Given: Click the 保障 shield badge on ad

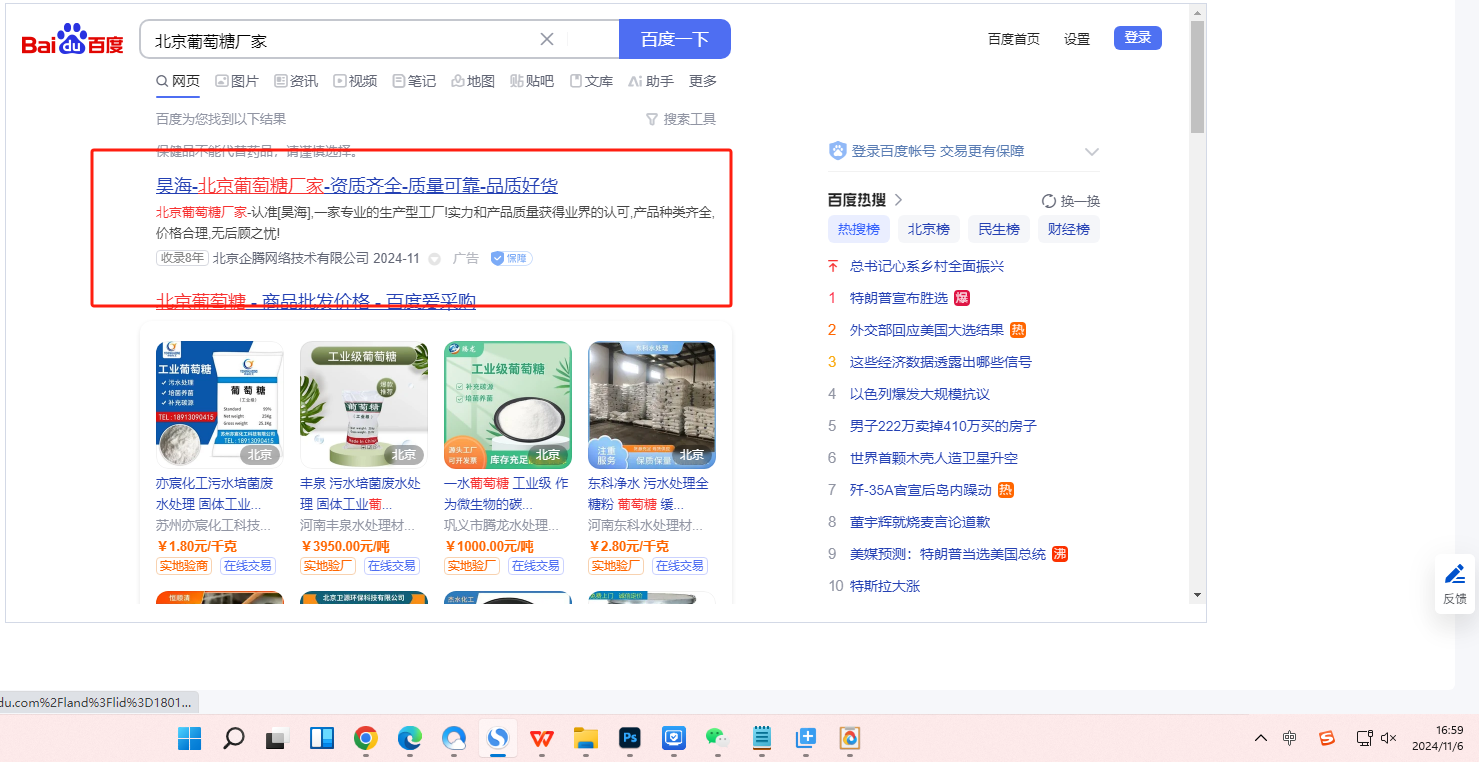Looking at the screenshot, I should [511, 258].
